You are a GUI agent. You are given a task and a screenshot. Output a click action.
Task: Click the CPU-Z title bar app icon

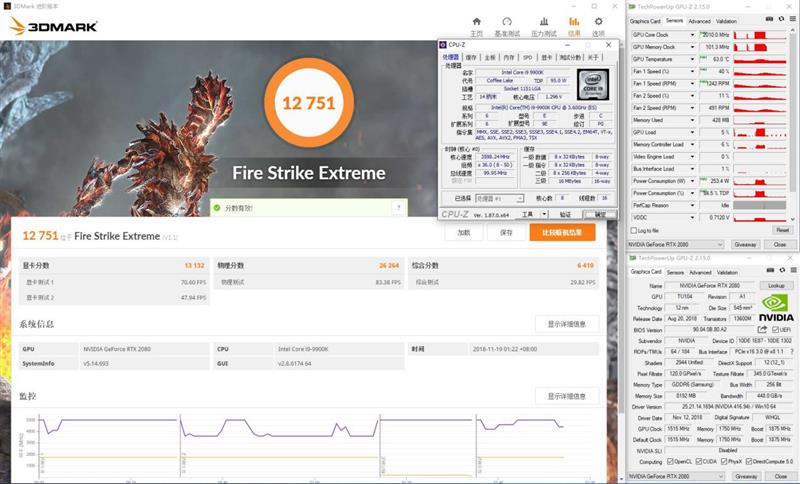pos(443,45)
